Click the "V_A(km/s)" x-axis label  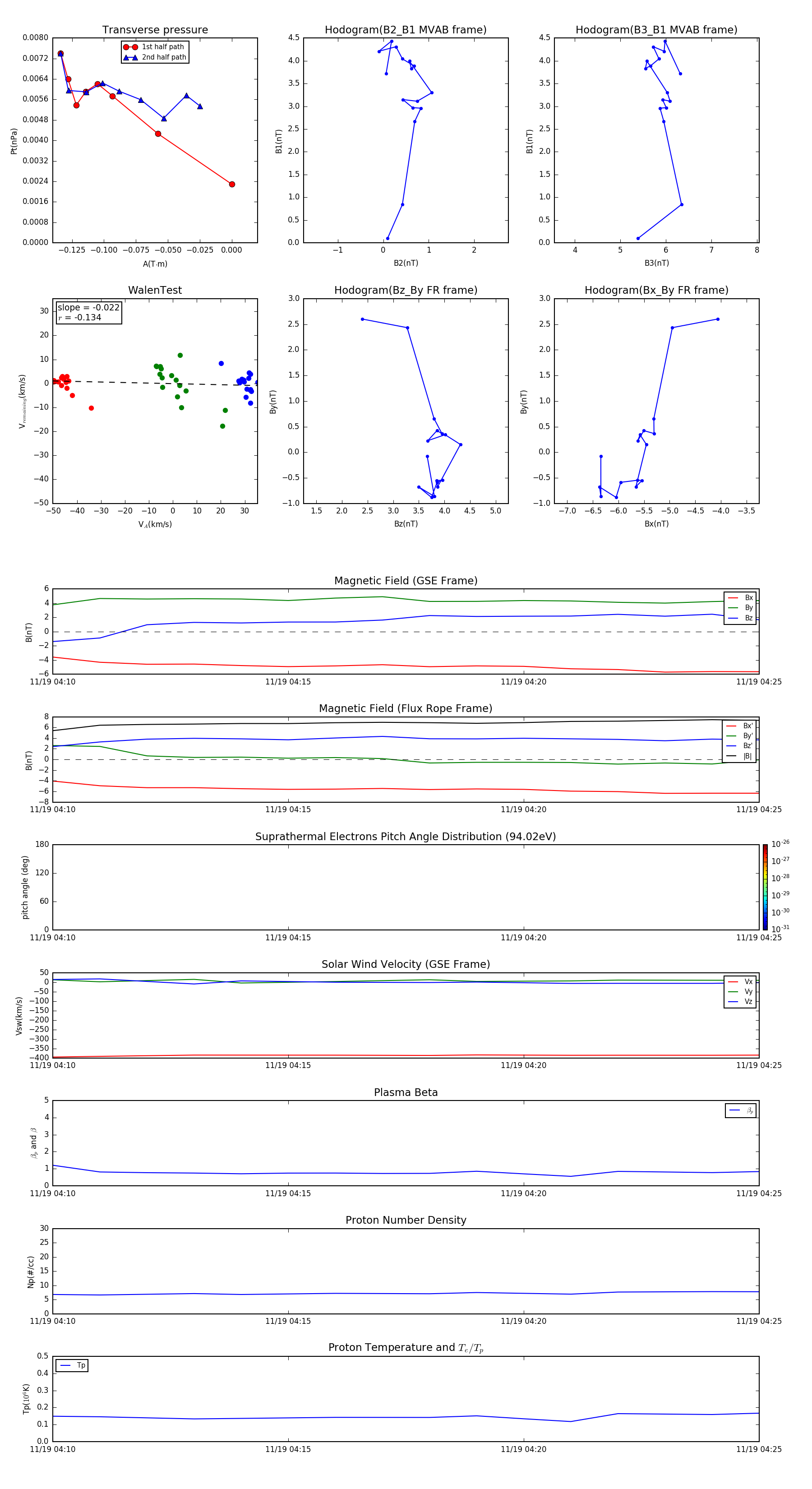(x=155, y=524)
